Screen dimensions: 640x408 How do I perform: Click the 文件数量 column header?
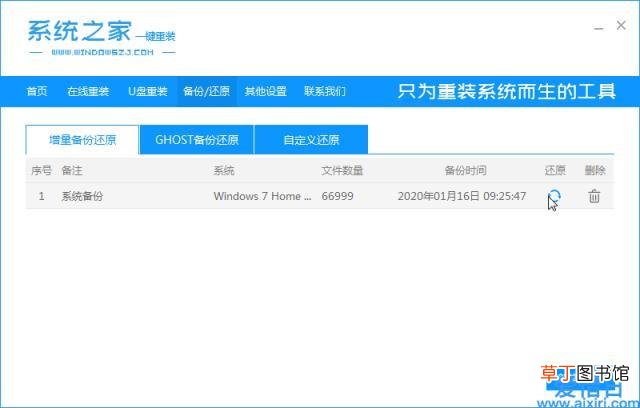[342, 170]
